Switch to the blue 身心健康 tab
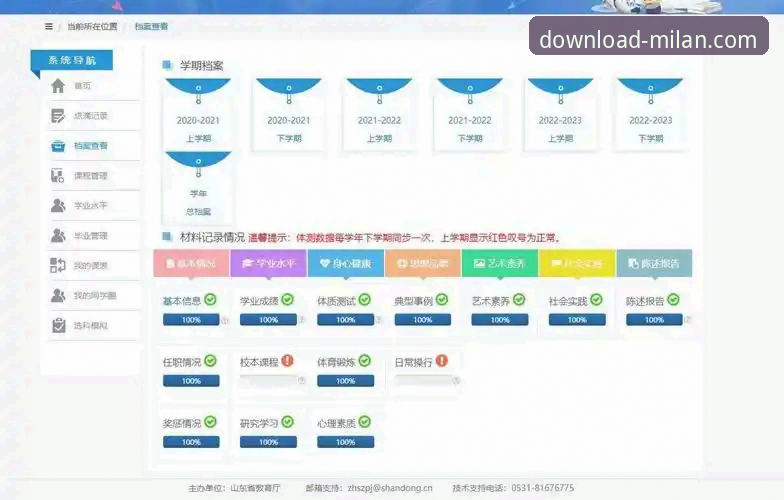 coord(346,263)
